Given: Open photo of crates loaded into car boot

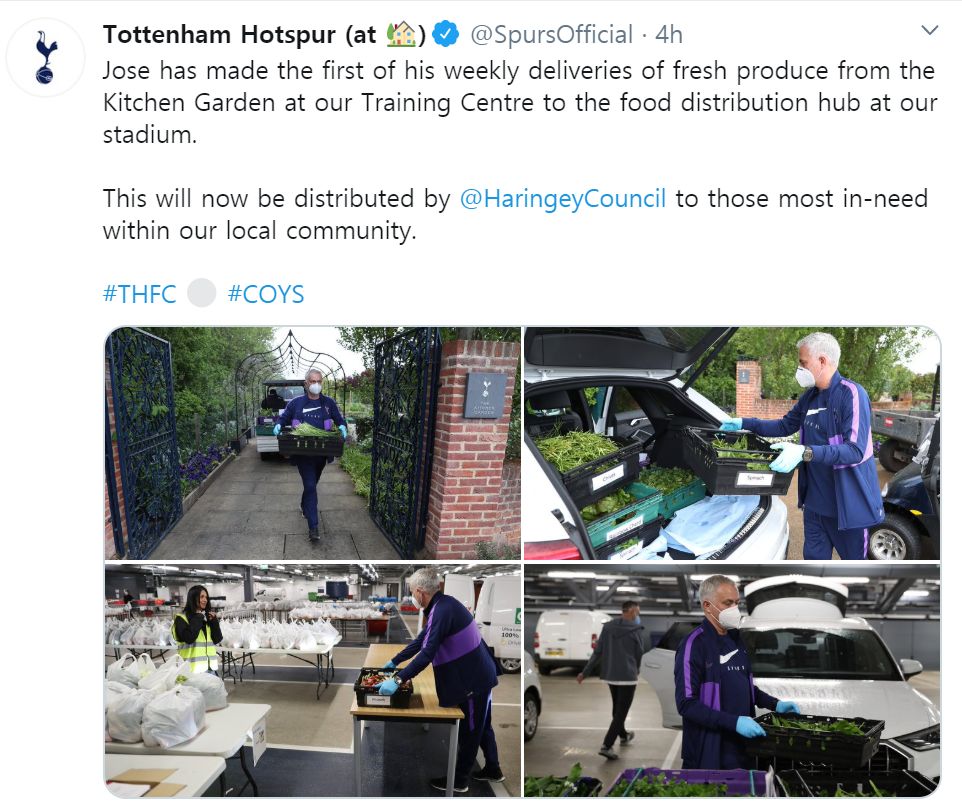Looking at the screenshot, I should 732,443.
